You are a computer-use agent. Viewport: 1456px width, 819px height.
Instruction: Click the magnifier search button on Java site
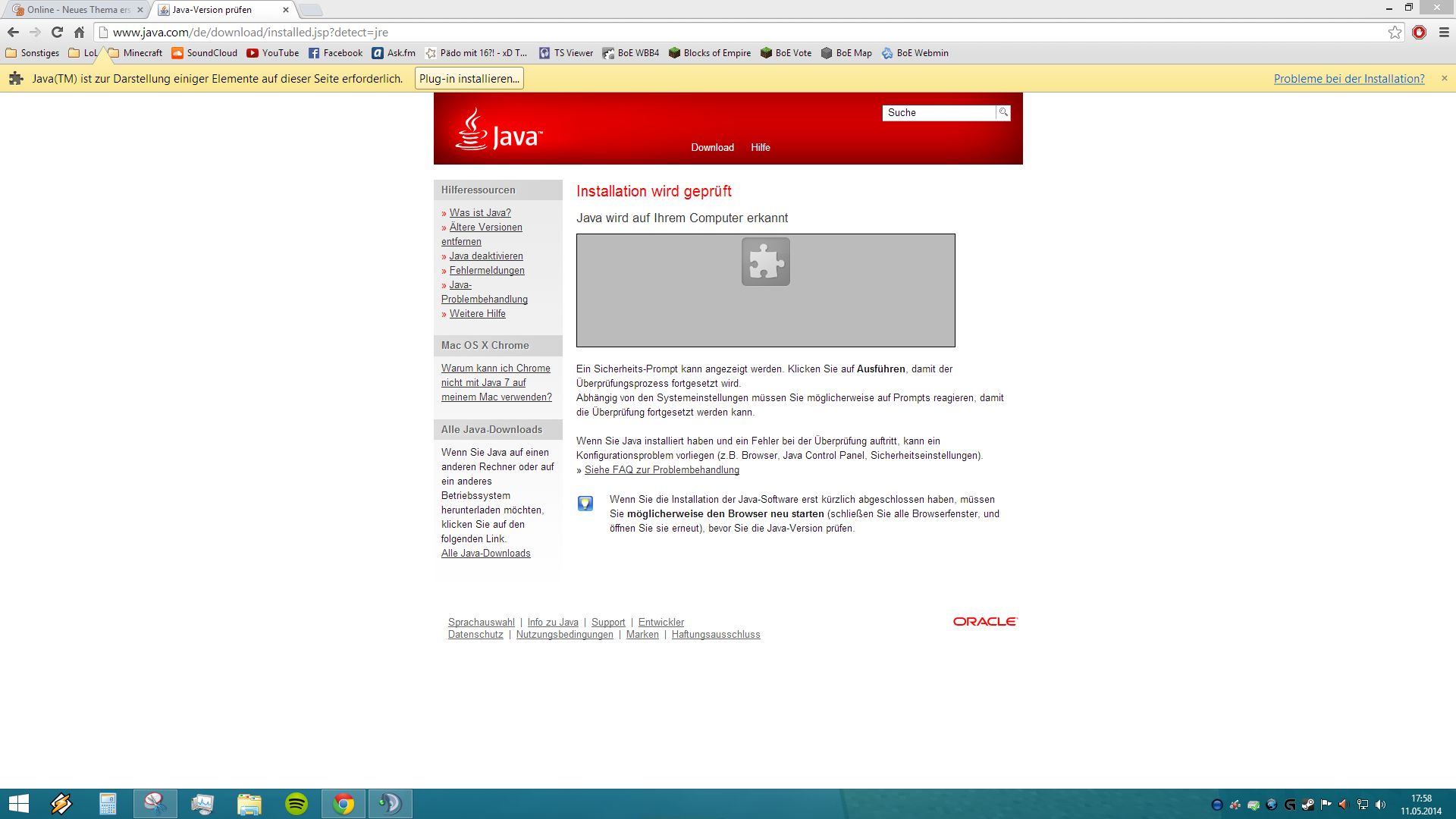click(x=1003, y=112)
